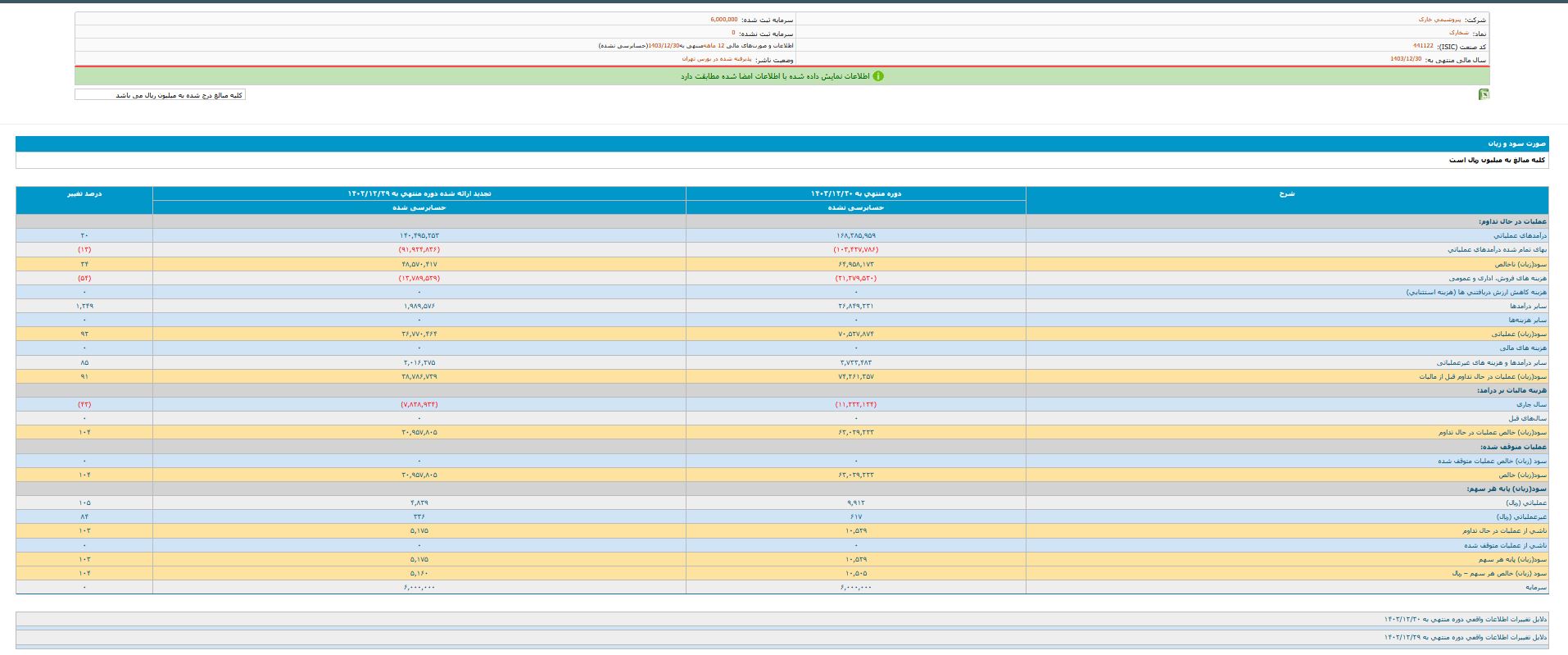The height and width of the screenshot is (655, 1568).
Task: Click the green info icon in the banner
Action: 878,76
